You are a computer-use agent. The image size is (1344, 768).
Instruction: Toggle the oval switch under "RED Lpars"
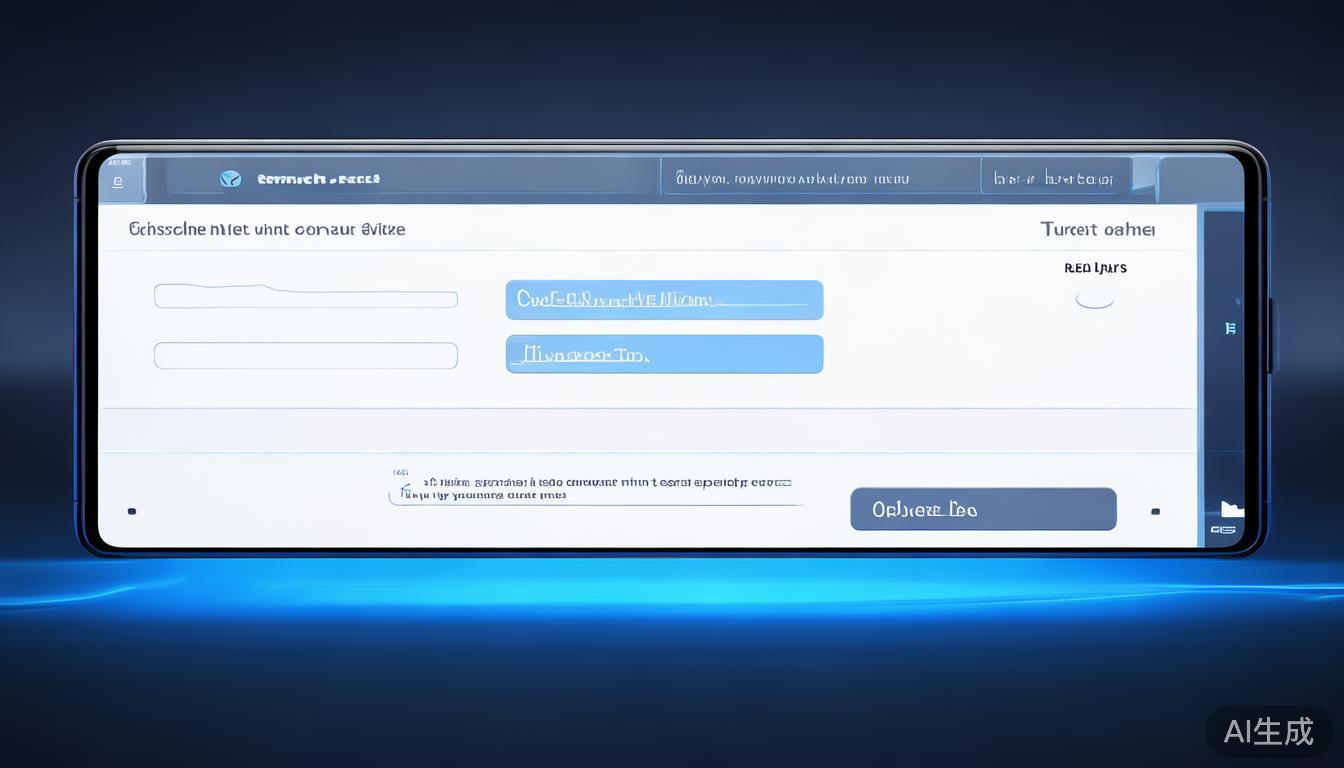[x=1094, y=299]
